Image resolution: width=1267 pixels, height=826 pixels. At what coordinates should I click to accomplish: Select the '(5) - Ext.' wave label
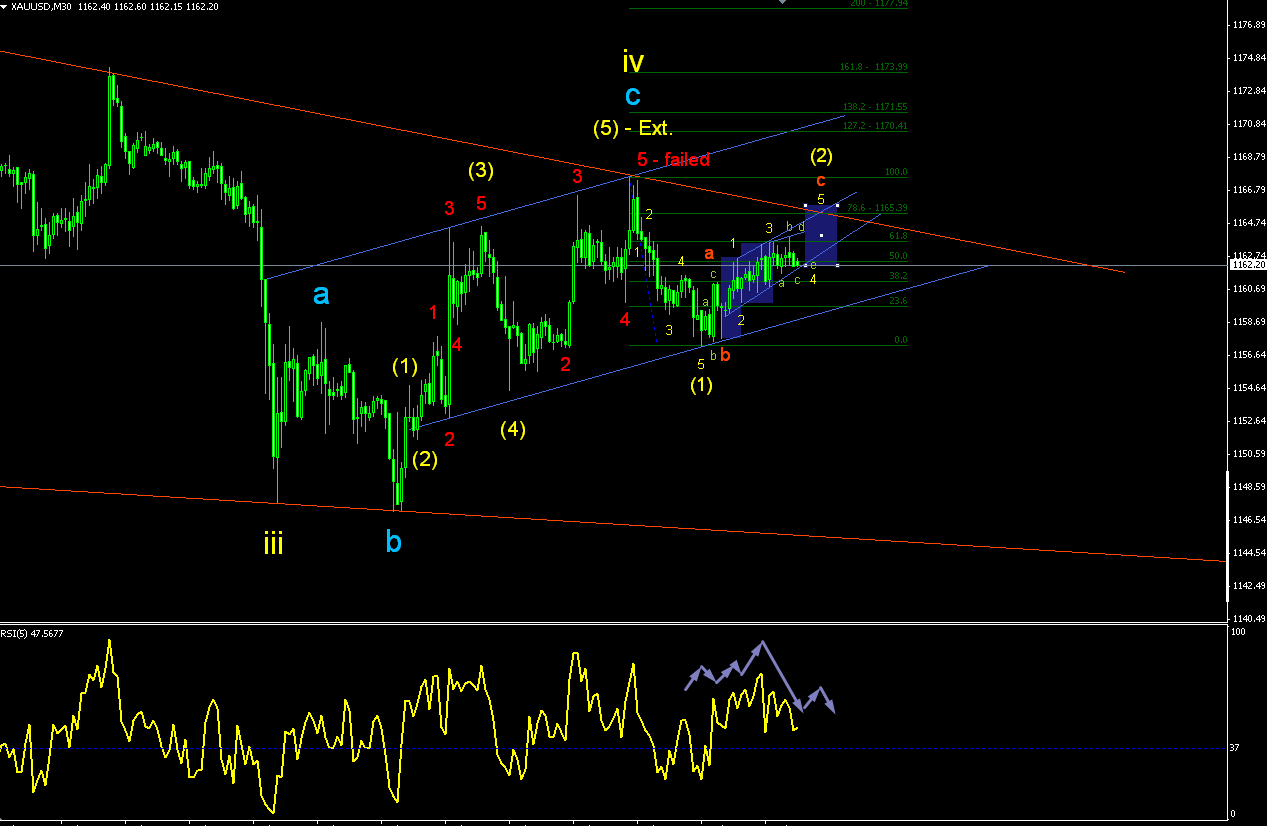(632, 128)
